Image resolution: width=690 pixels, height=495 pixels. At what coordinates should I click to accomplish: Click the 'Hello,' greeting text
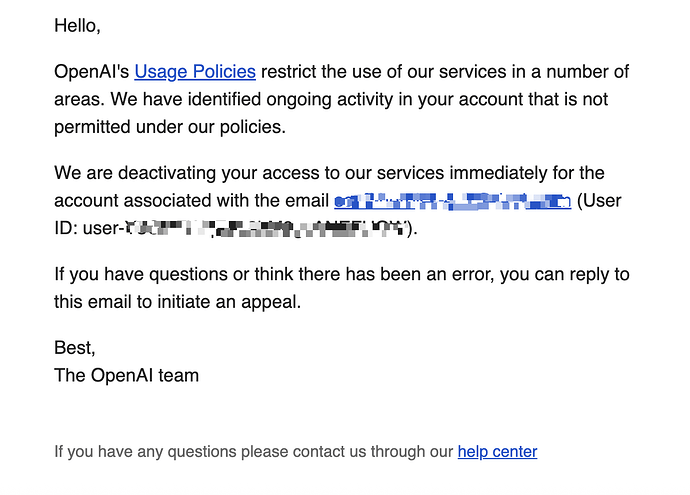coord(77,26)
